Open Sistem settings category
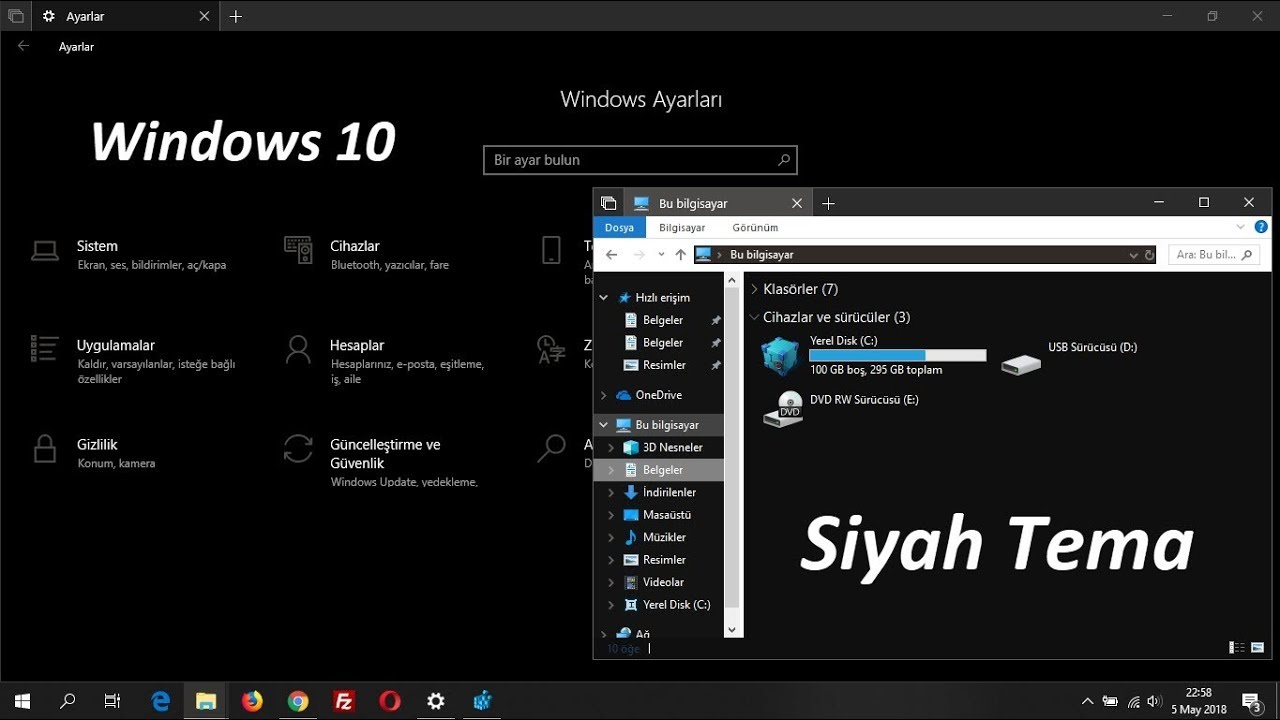This screenshot has width=1280, height=720. point(130,254)
